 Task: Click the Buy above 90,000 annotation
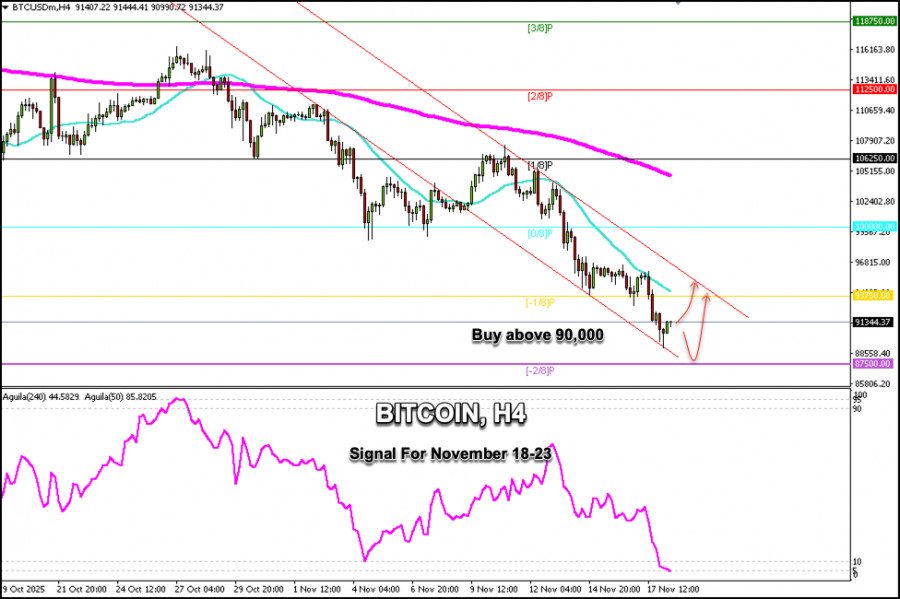(536, 336)
